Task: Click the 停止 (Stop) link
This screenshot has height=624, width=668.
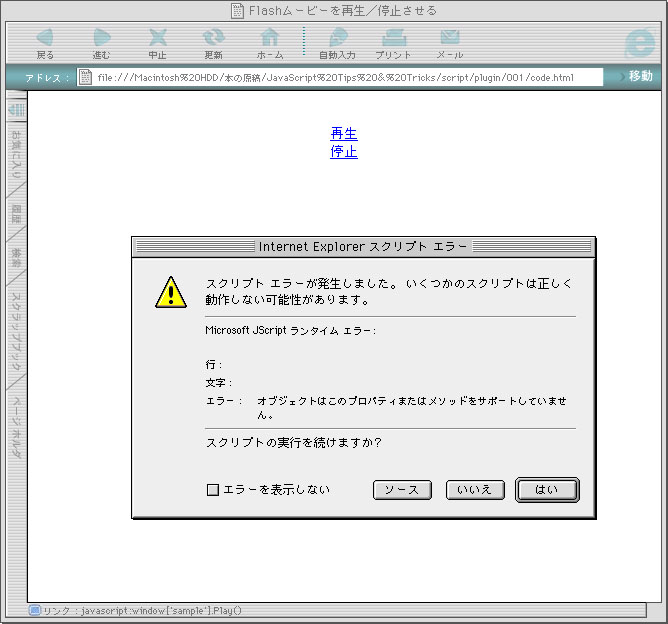Action: click(344, 151)
